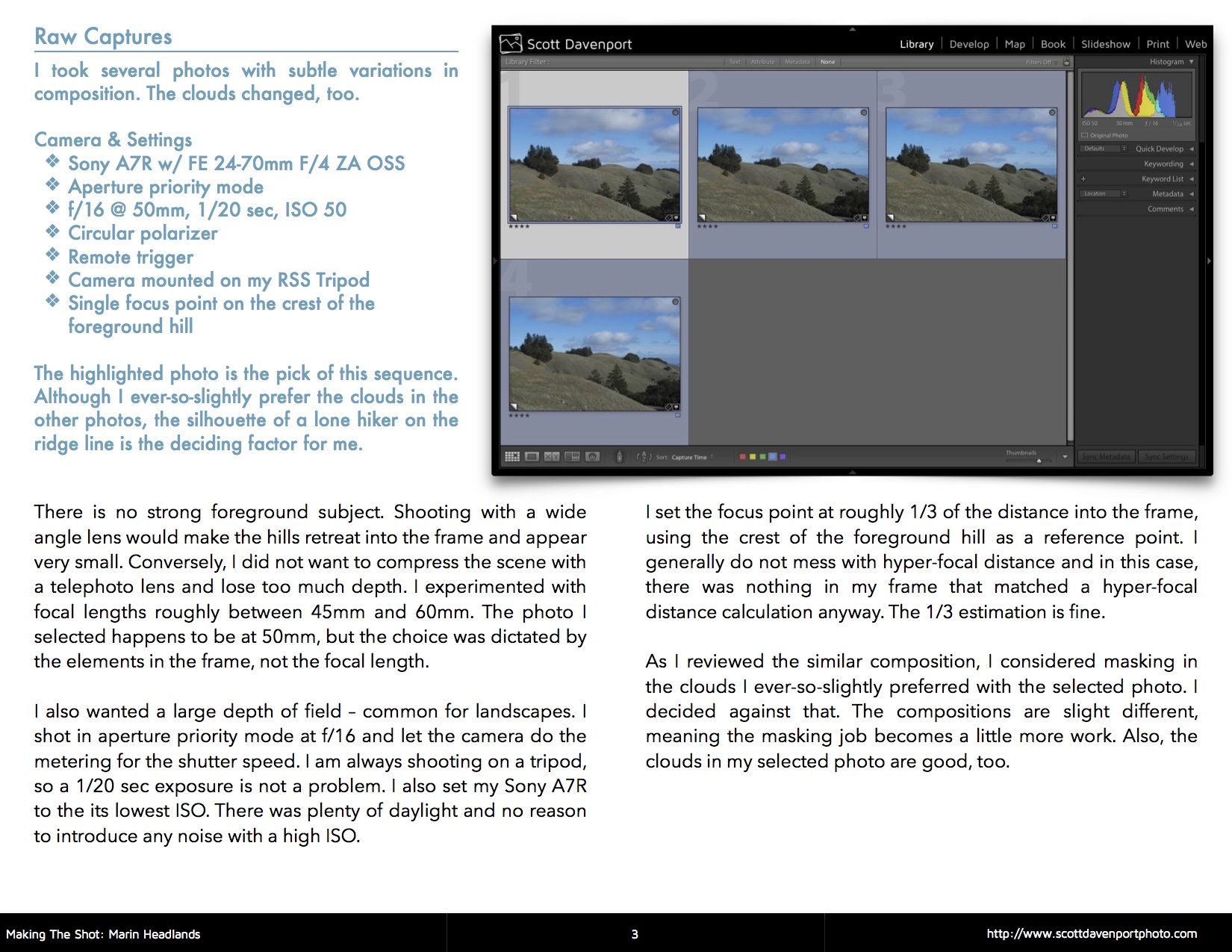The width and height of the screenshot is (1232, 952).
Task: Select the Painter spray can tool
Action: coord(619,456)
